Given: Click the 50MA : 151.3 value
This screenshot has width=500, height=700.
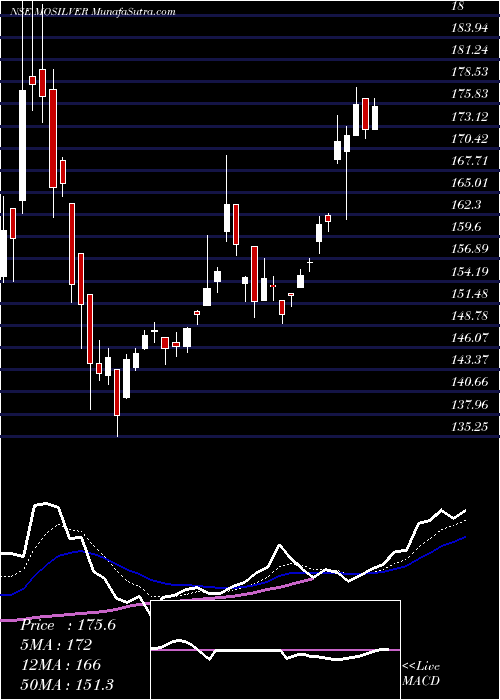Looking at the screenshot, I should point(67,684).
